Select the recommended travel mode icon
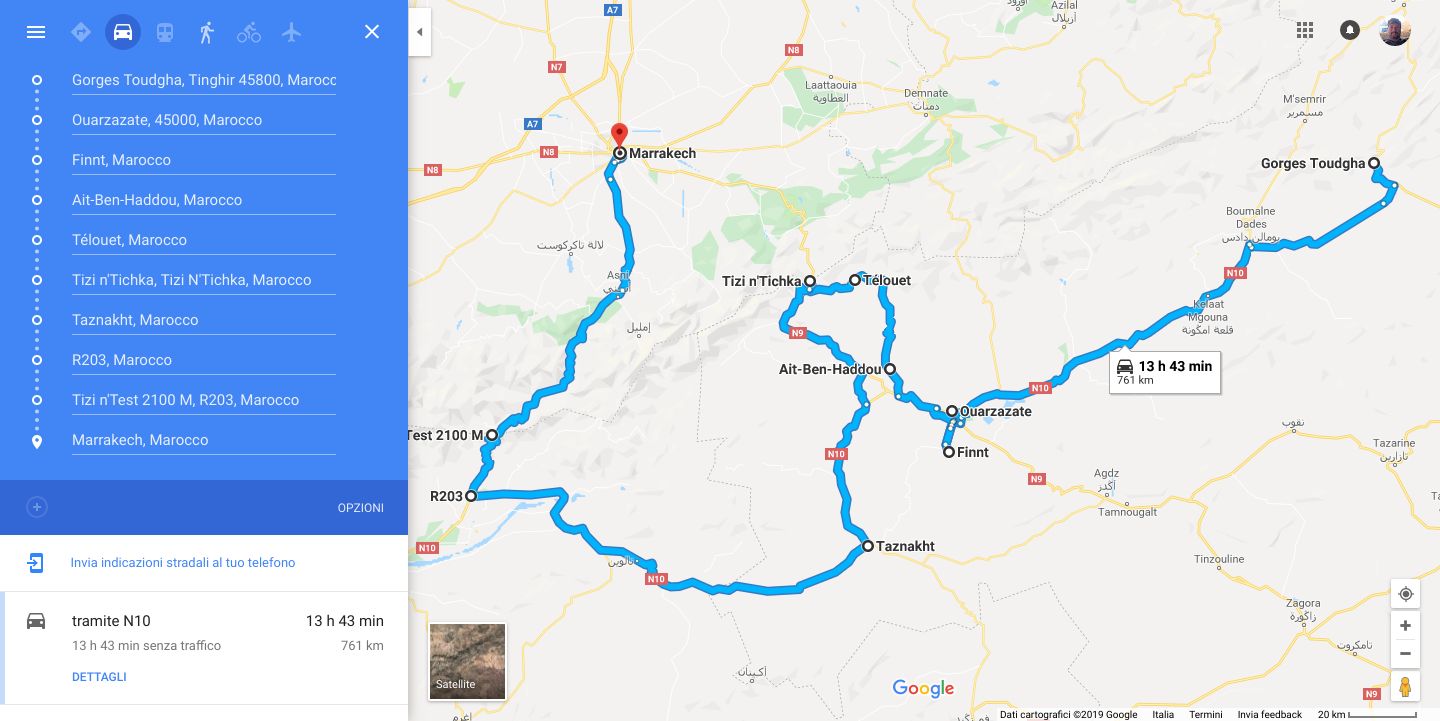Screen dimensions: 1440x721 coord(81,32)
